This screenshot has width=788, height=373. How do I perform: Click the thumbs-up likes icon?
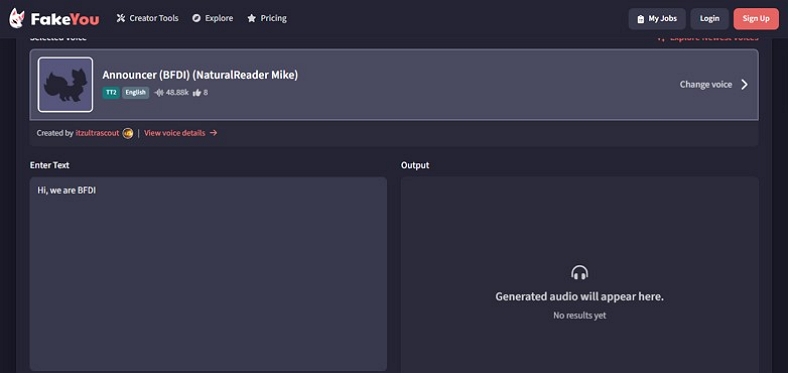(197, 92)
